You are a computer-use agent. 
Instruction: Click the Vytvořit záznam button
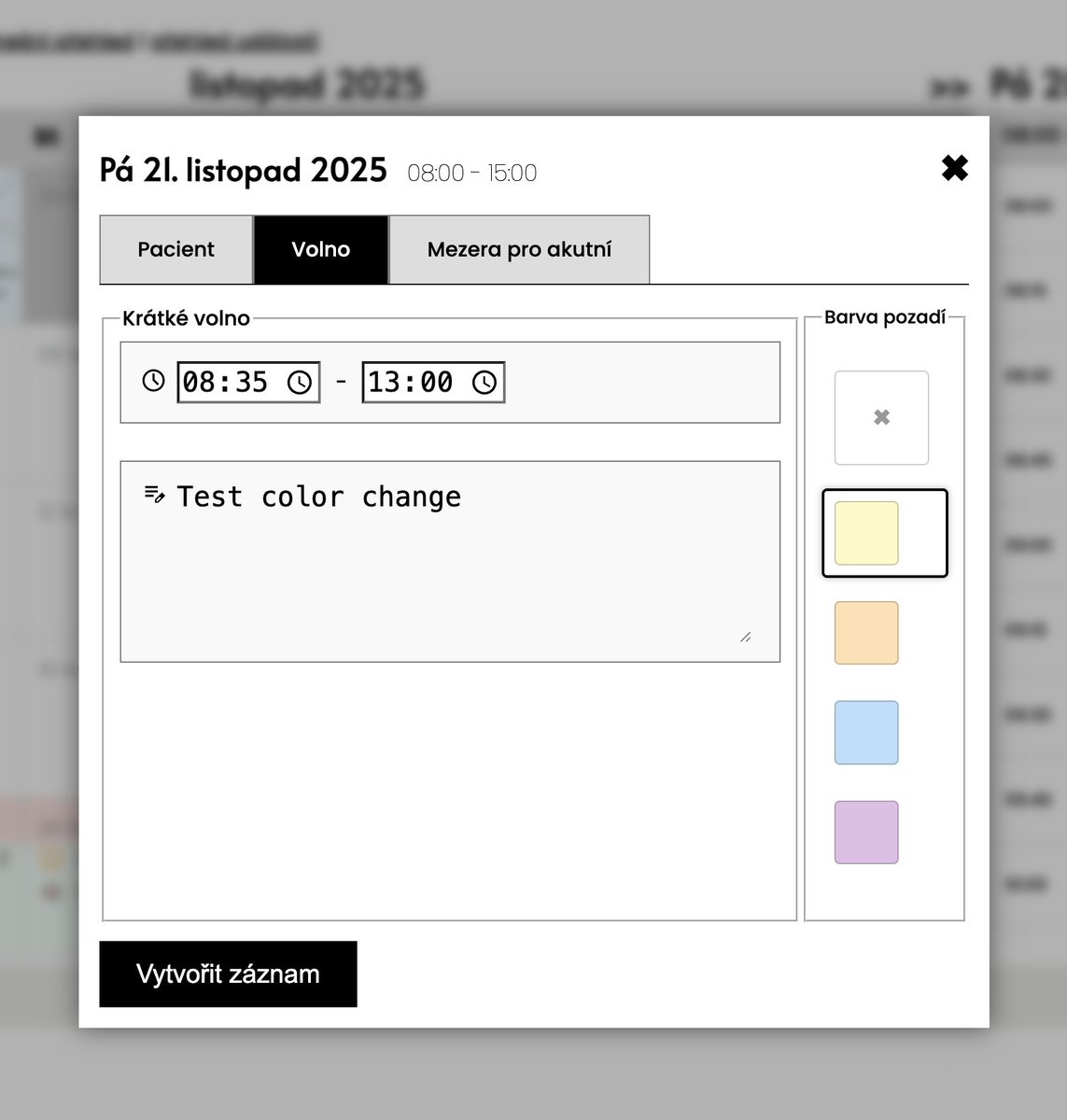228,973
